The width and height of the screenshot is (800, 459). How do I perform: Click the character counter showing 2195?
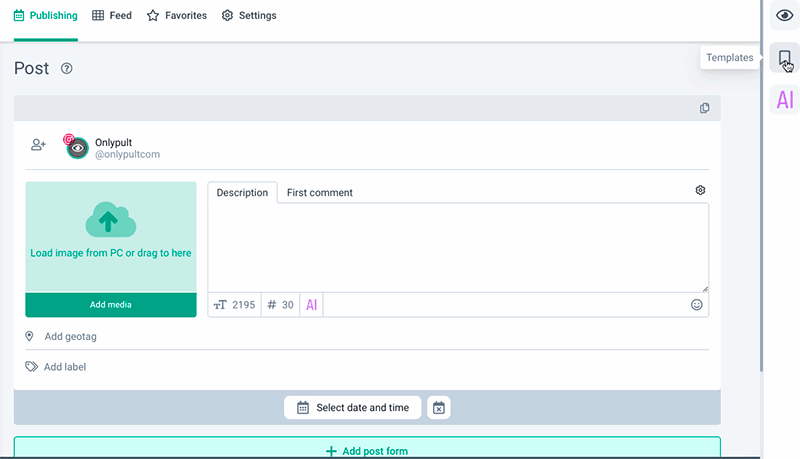pyautogui.click(x=235, y=305)
